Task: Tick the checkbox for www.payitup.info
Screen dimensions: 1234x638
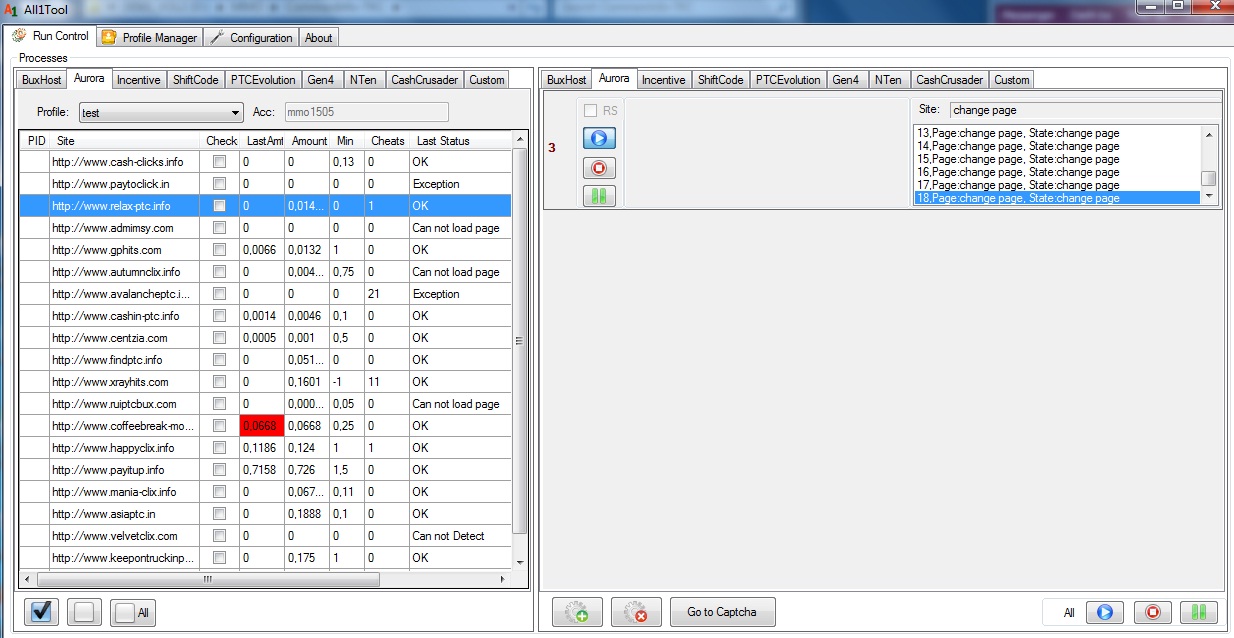Action: point(219,470)
